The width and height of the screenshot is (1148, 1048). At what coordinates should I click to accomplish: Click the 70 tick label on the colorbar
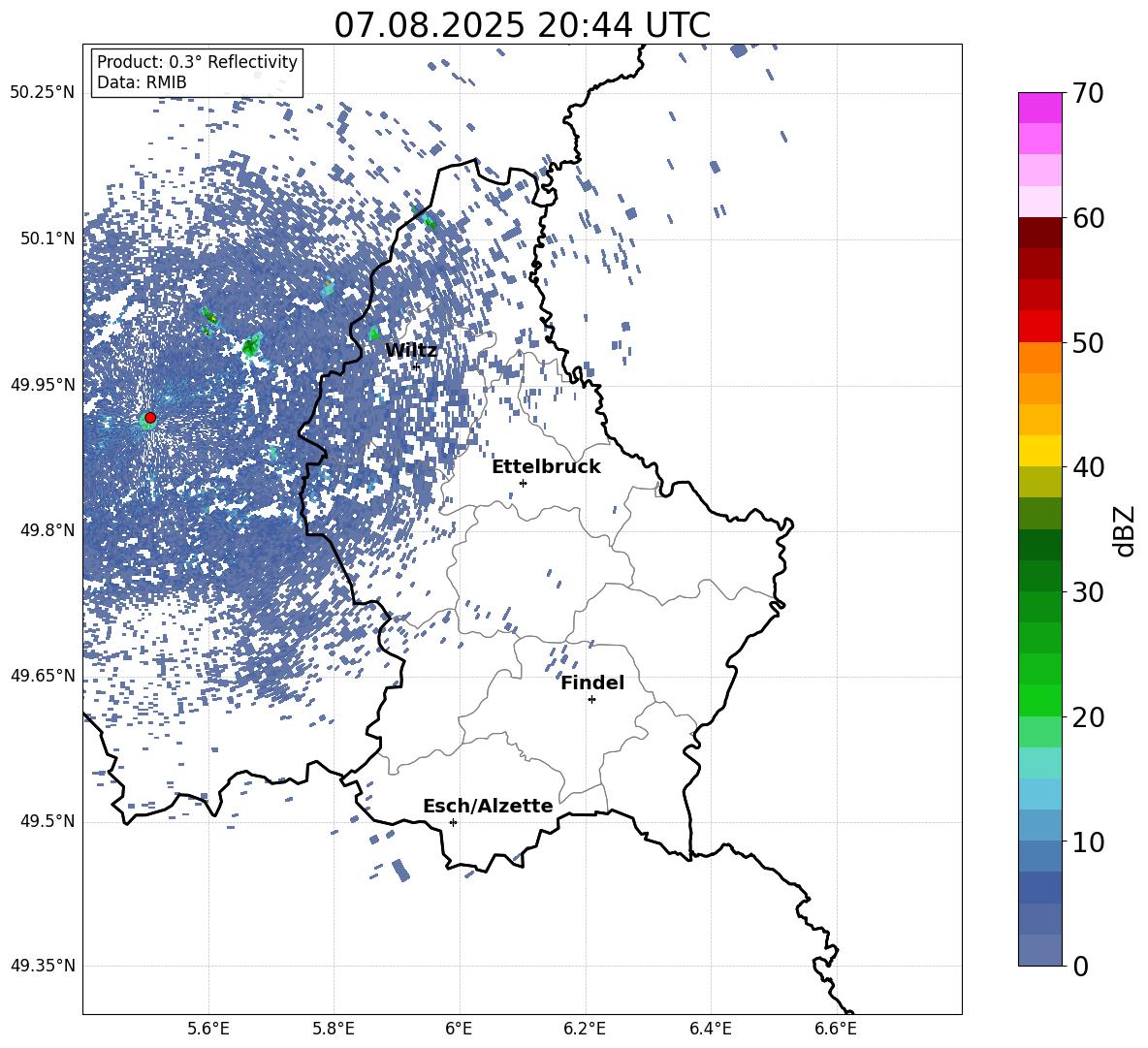(x=1088, y=93)
